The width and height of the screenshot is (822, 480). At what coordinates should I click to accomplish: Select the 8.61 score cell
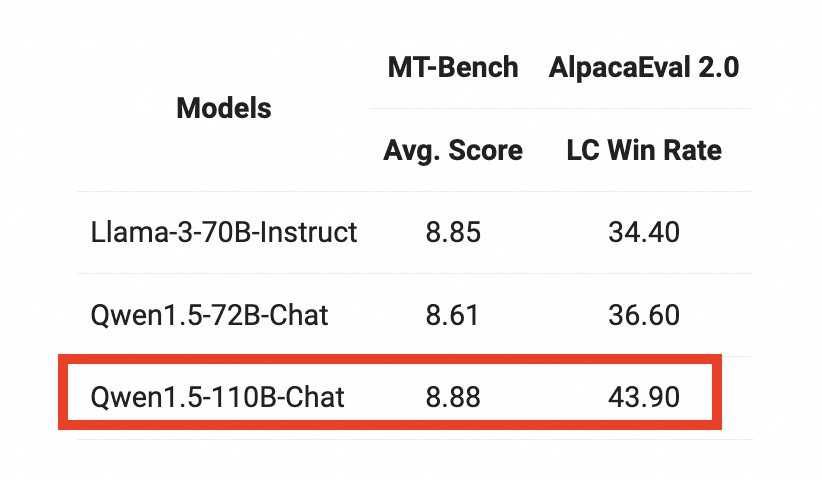pyautogui.click(x=453, y=316)
